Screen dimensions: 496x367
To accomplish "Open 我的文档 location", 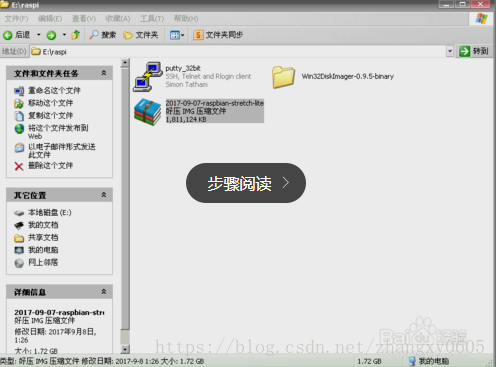I will [x=43, y=225].
